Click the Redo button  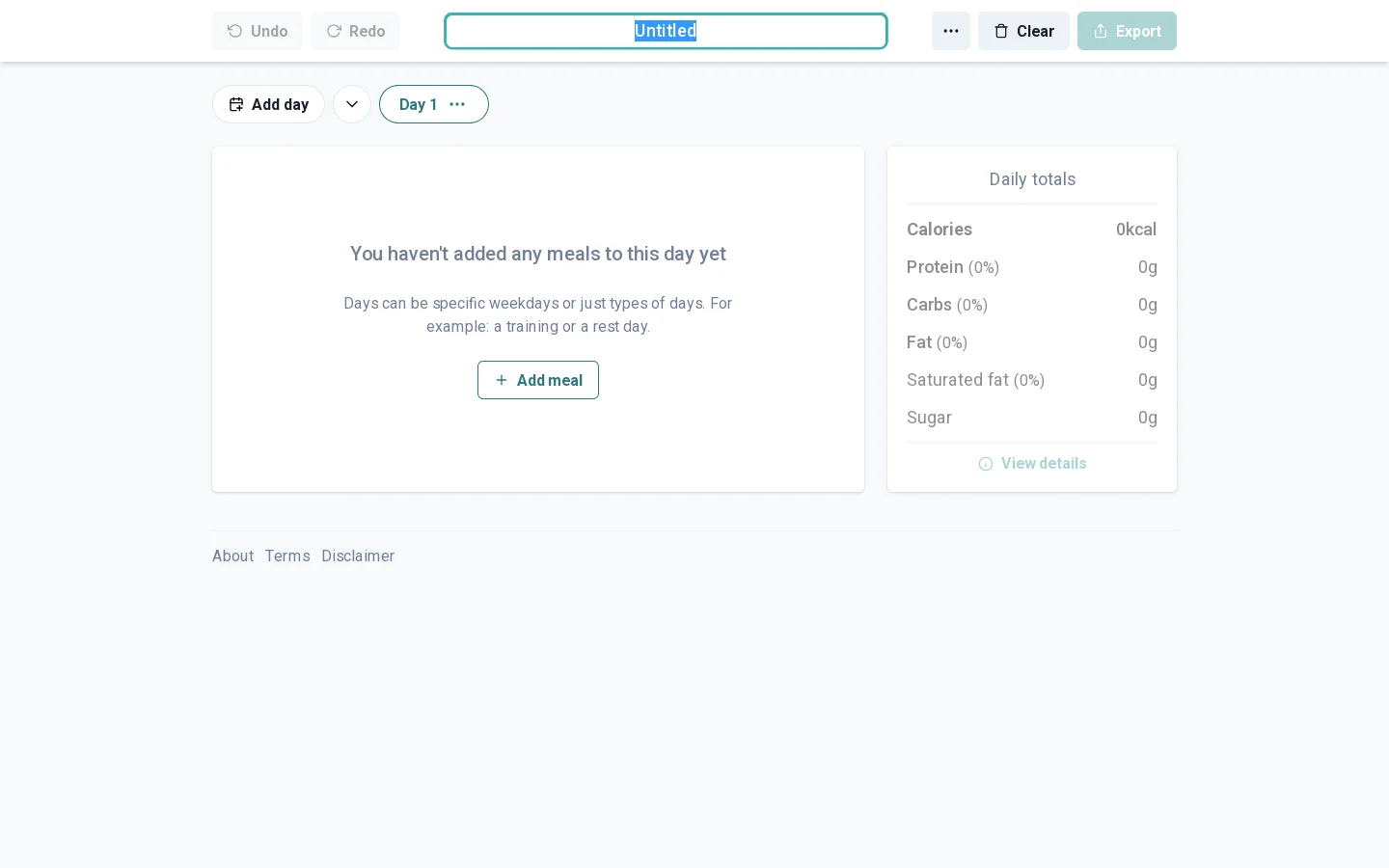coord(355,31)
